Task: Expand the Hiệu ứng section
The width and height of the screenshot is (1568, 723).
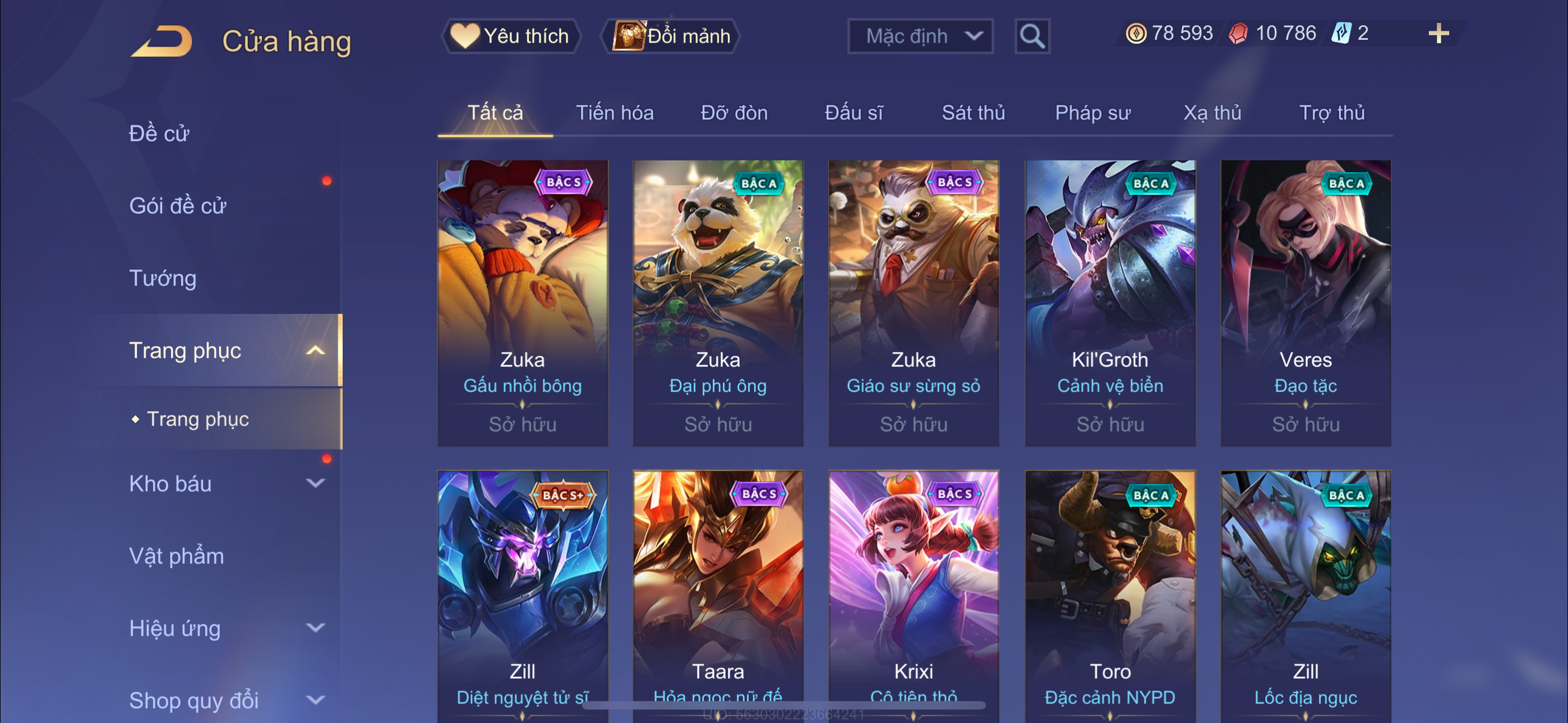Action: 315,628
